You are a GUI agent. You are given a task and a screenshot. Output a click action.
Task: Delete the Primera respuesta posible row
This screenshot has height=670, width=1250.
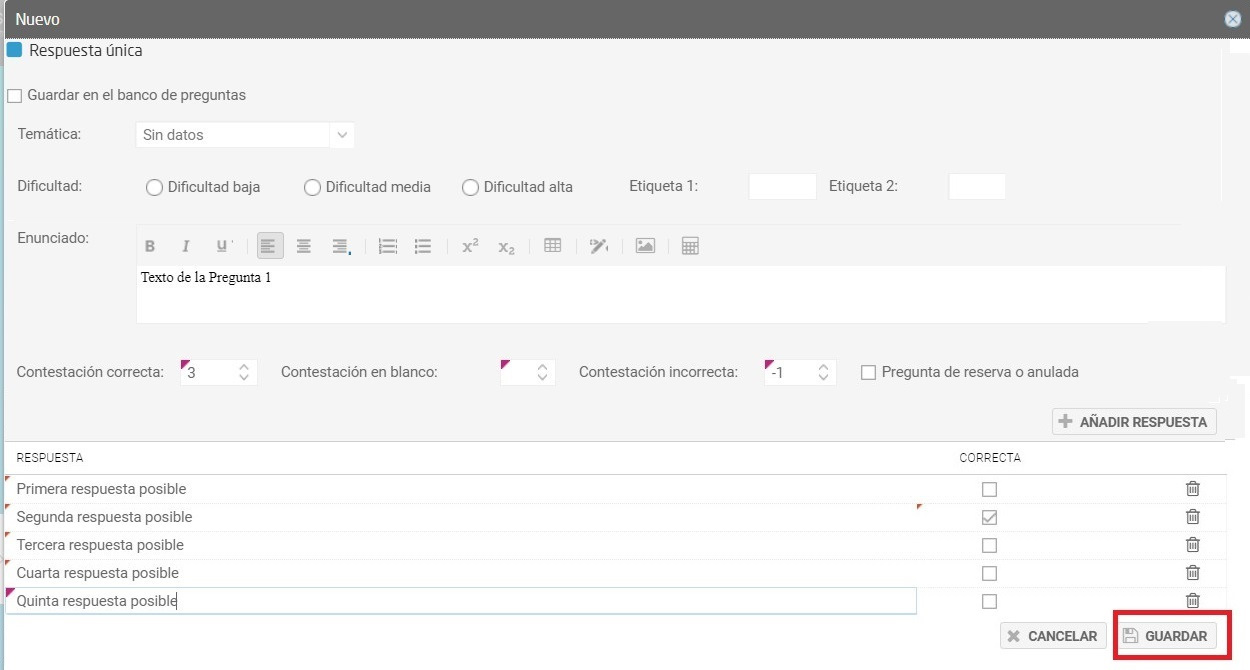pyautogui.click(x=1192, y=489)
